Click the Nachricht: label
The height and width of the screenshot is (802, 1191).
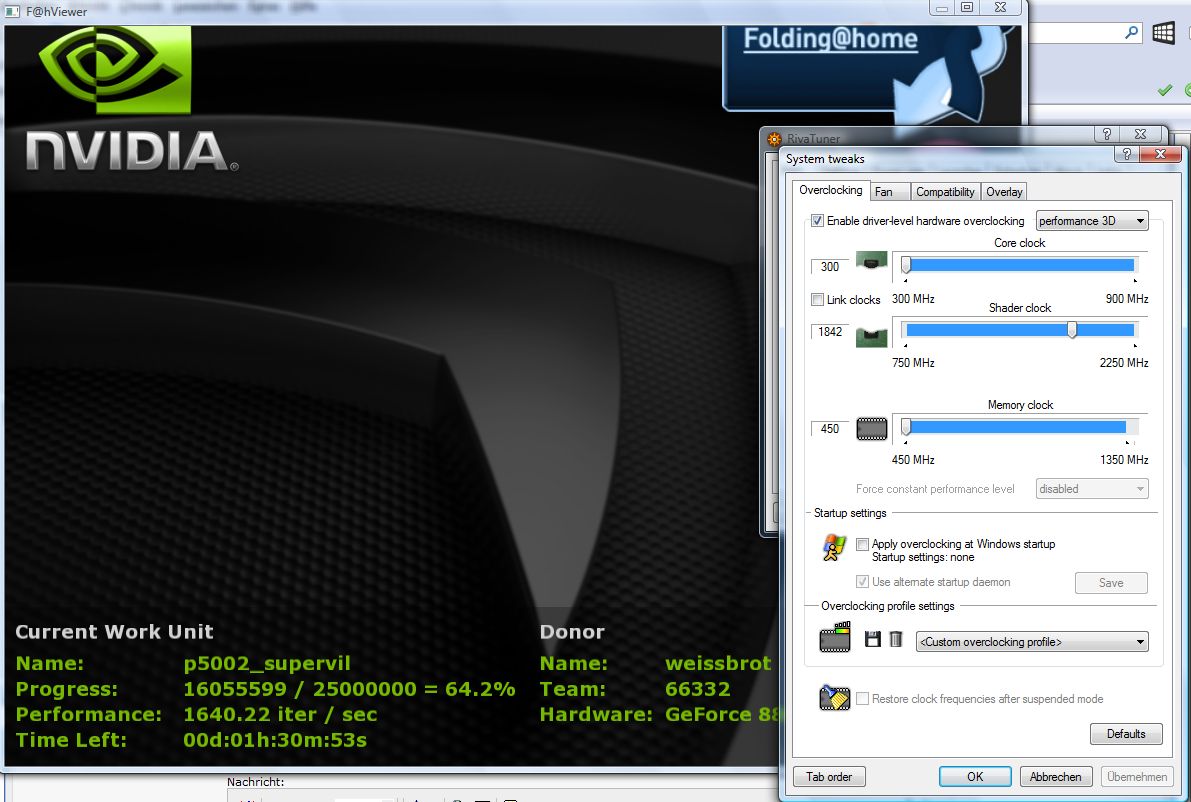[x=255, y=781]
